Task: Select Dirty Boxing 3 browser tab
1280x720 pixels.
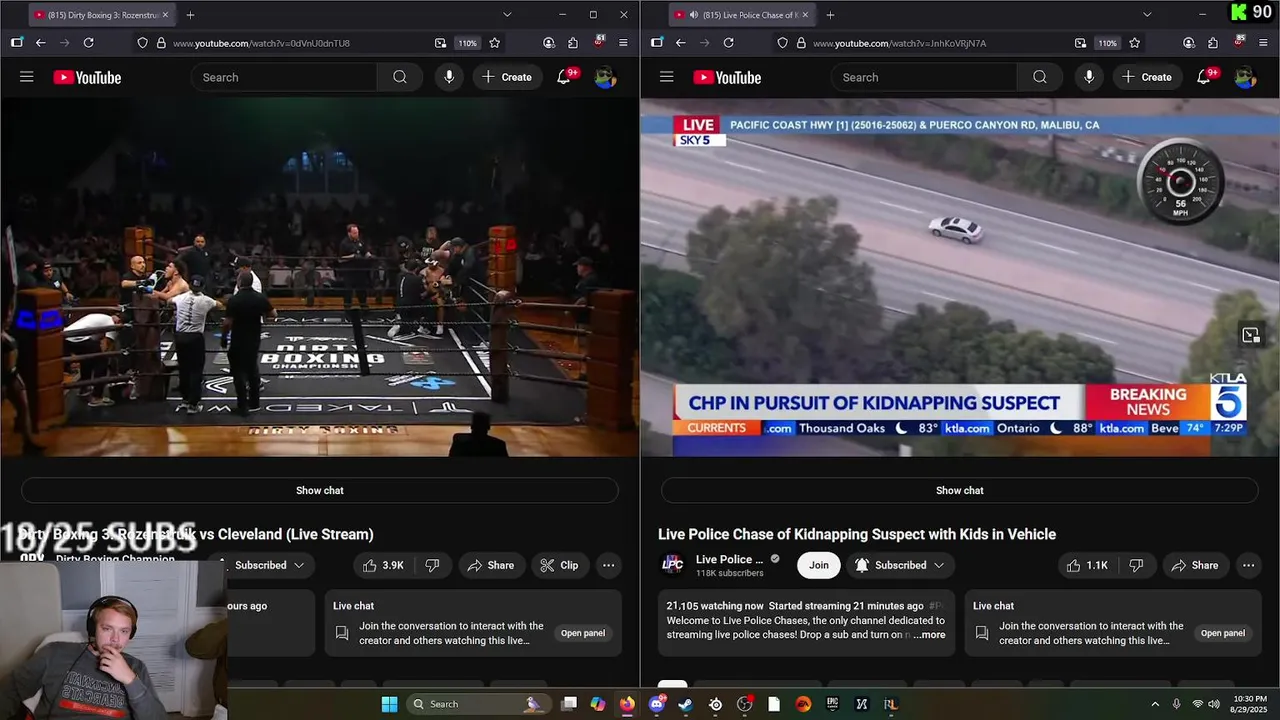Action: click(x=100, y=15)
